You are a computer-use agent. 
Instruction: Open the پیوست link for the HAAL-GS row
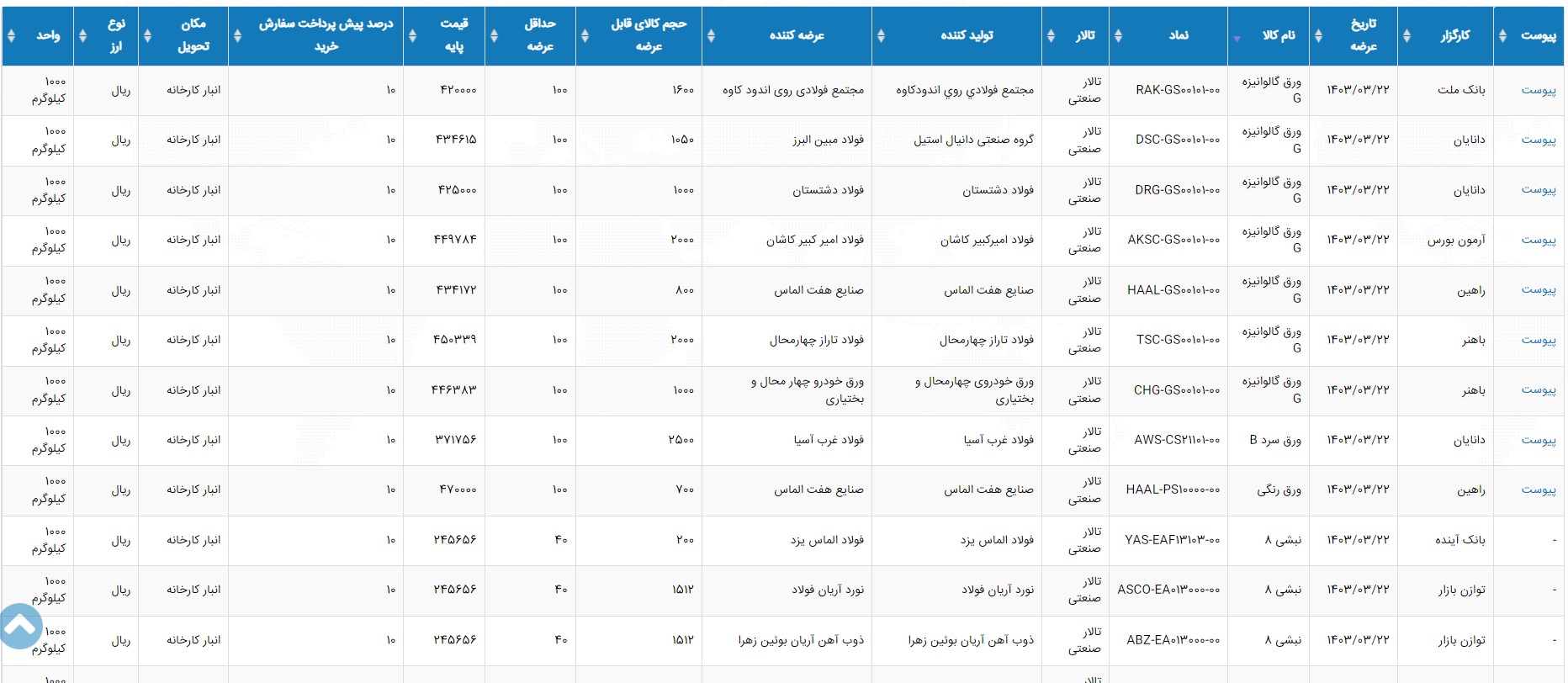click(1538, 290)
